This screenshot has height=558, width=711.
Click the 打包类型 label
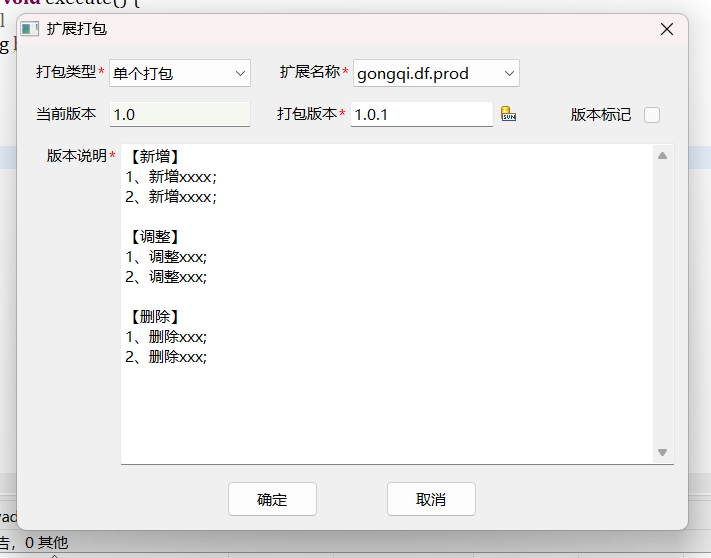66,72
